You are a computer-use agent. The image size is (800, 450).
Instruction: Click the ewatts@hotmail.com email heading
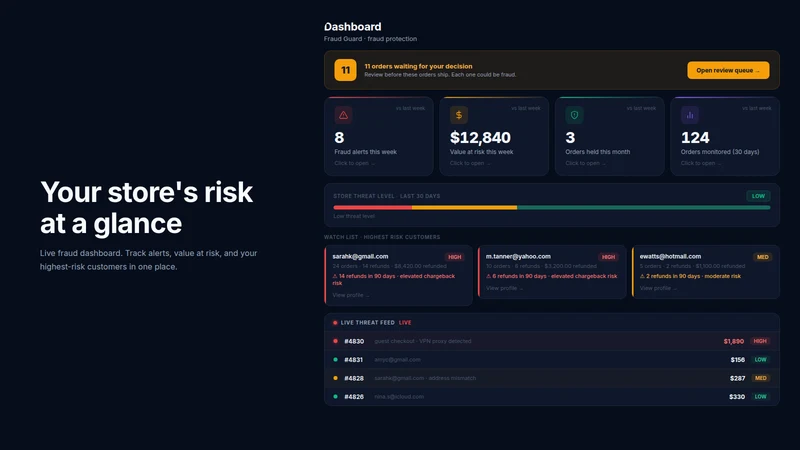(670, 257)
